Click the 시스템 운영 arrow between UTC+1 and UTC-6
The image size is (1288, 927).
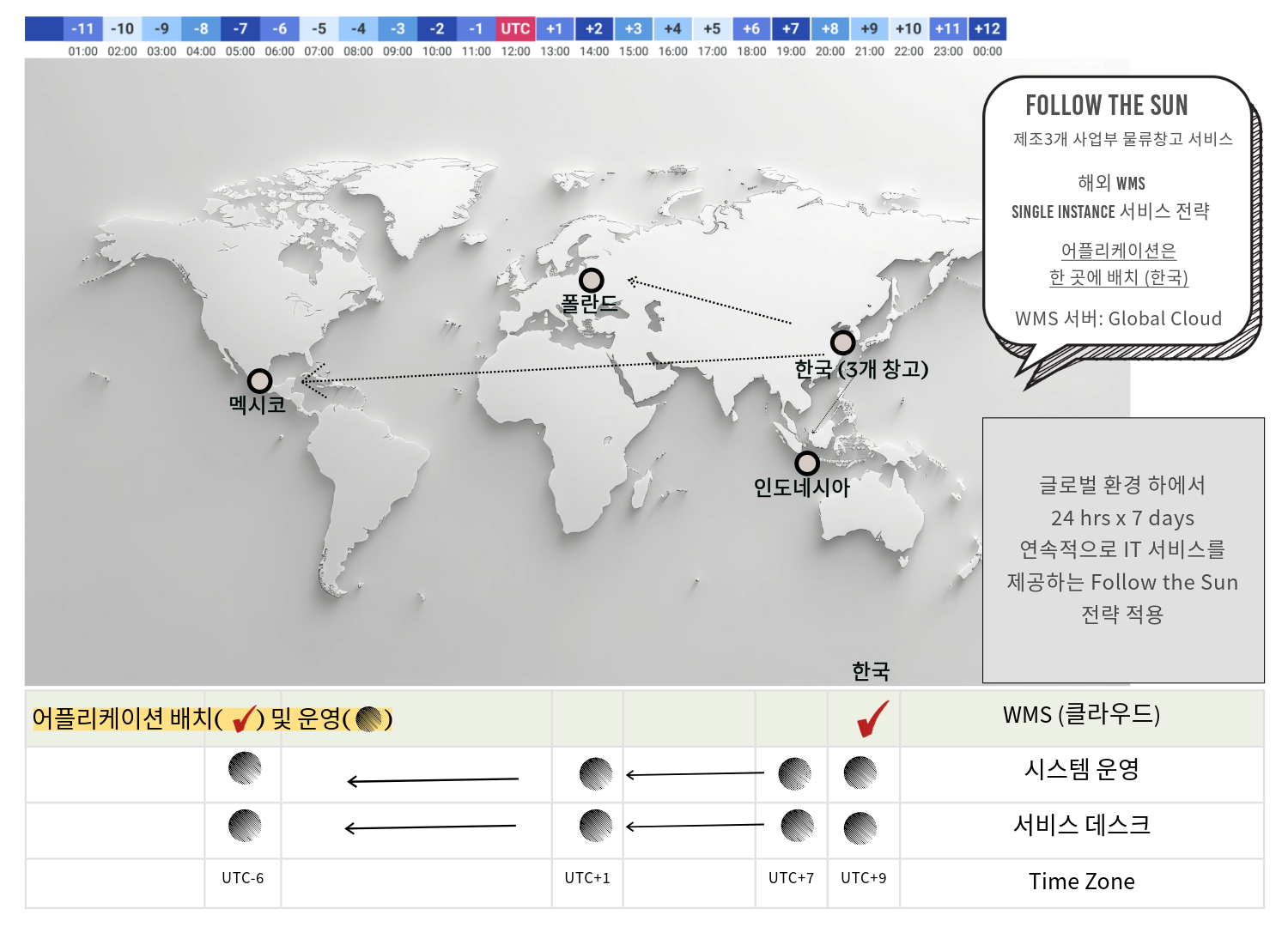(433, 780)
